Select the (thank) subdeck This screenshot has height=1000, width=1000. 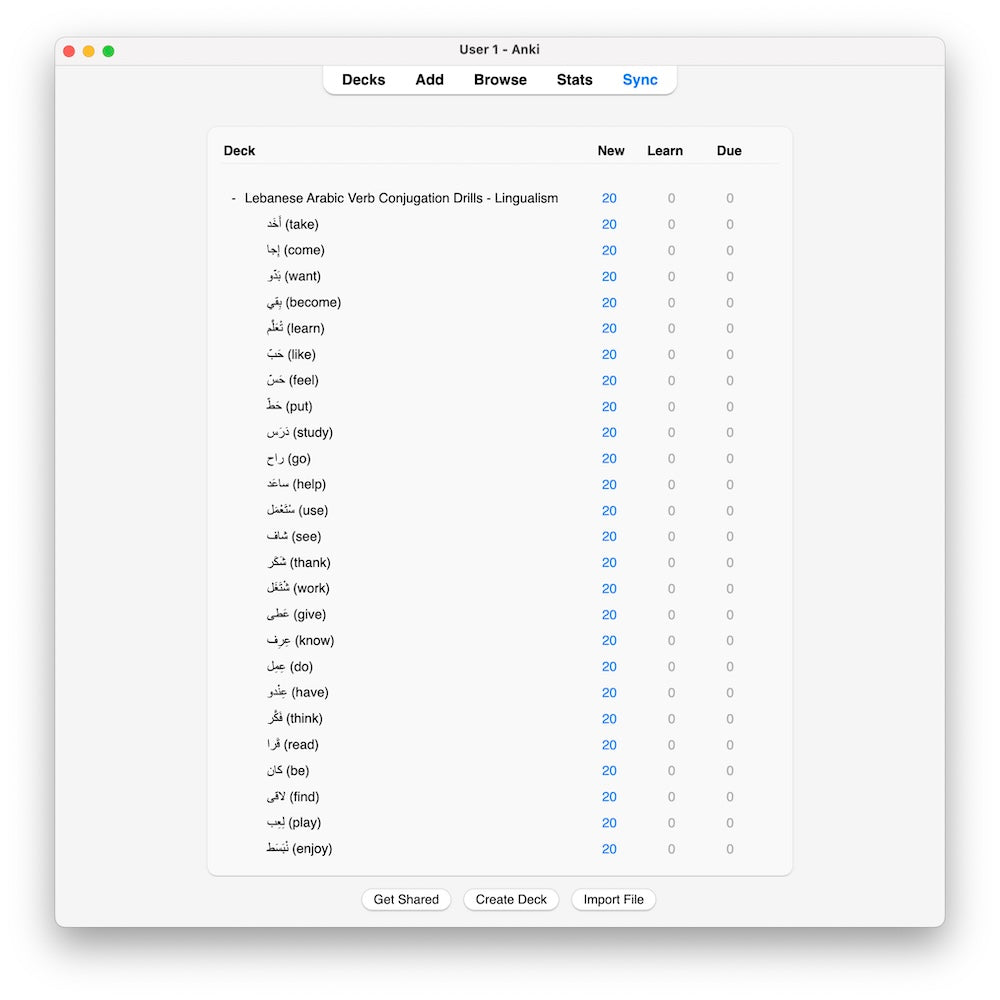click(299, 563)
